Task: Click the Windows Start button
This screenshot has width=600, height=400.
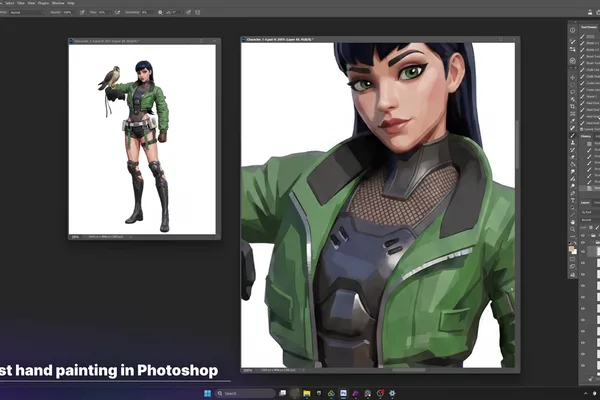Action: pos(207,393)
